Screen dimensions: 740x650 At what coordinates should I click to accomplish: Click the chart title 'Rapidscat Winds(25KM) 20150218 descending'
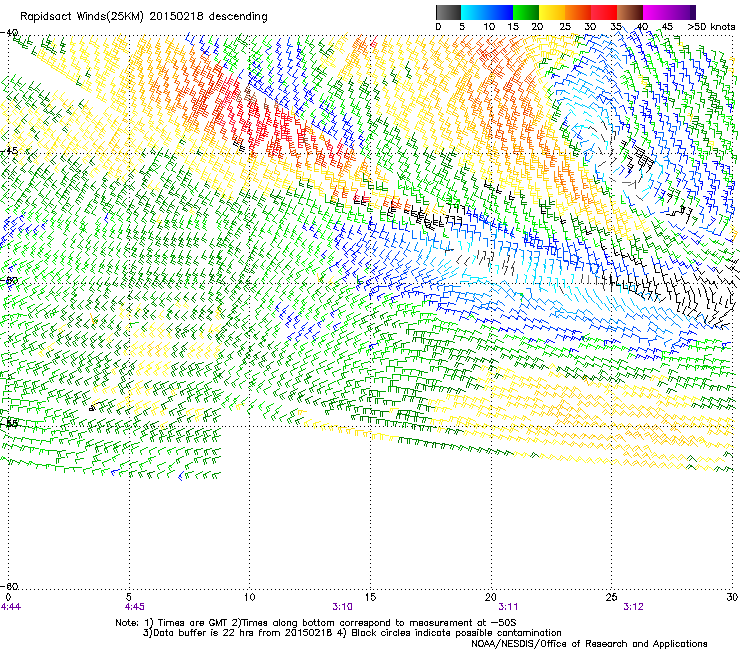pos(143,17)
